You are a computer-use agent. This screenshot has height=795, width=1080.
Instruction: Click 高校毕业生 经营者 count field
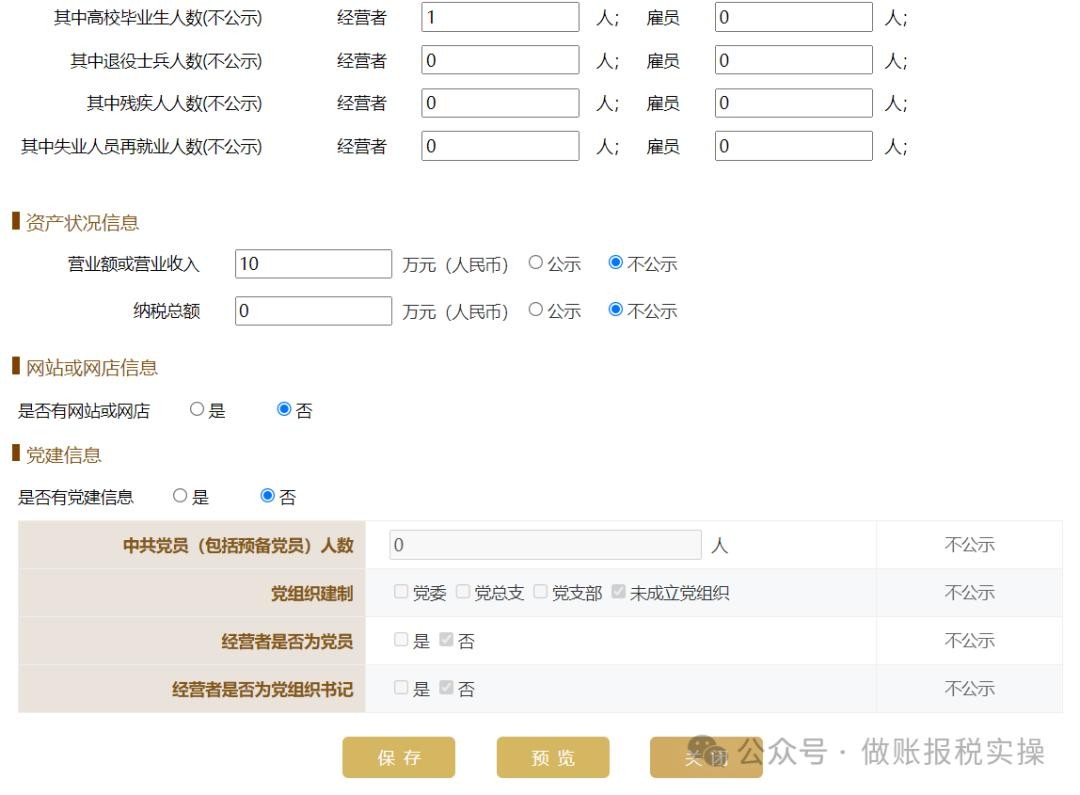(500, 17)
